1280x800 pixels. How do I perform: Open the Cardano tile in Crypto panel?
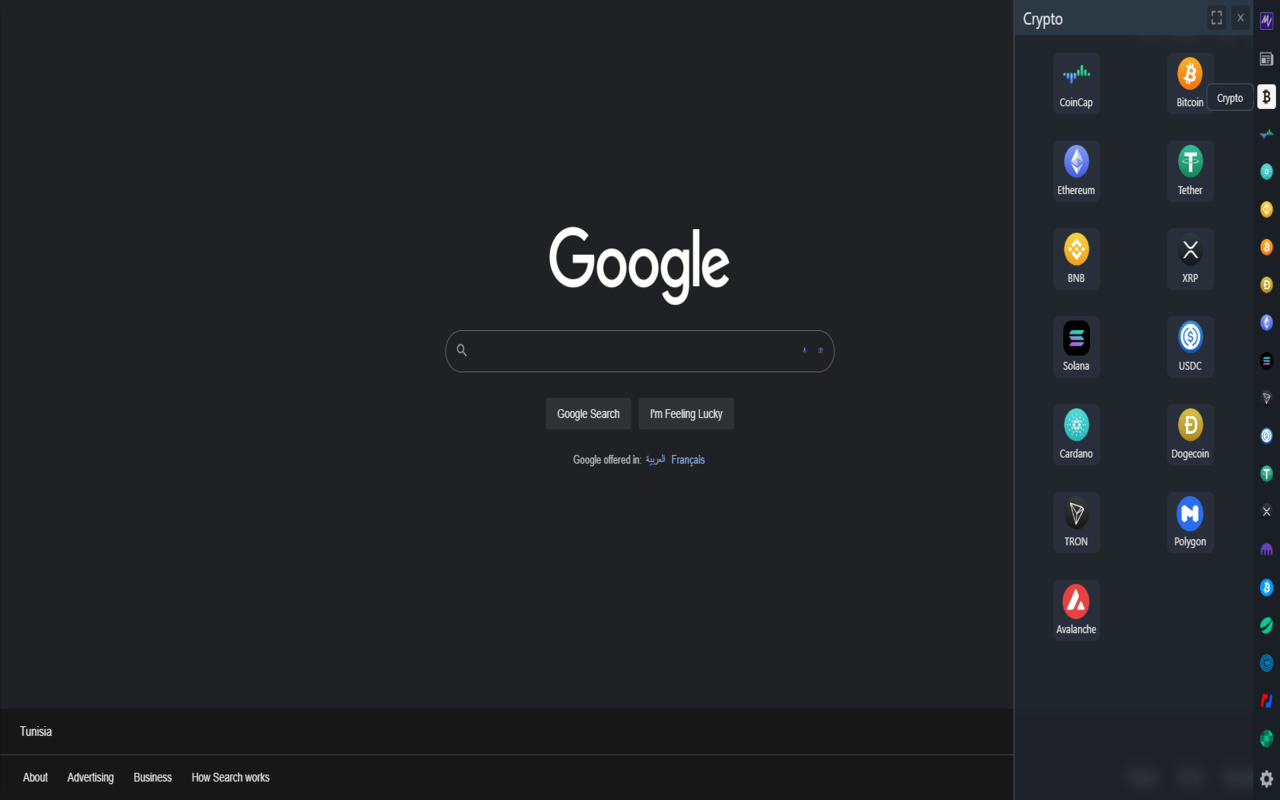1076,435
